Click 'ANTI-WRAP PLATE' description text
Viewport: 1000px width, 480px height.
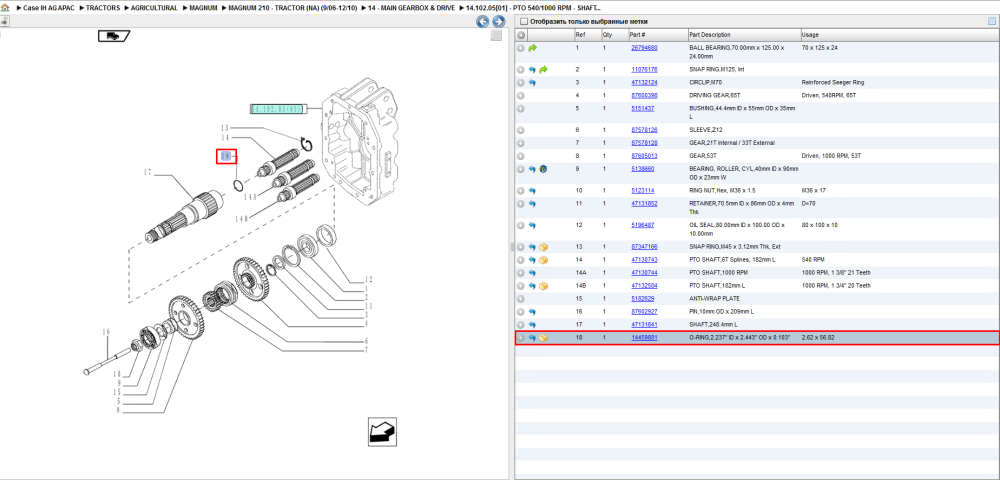(715, 298)
